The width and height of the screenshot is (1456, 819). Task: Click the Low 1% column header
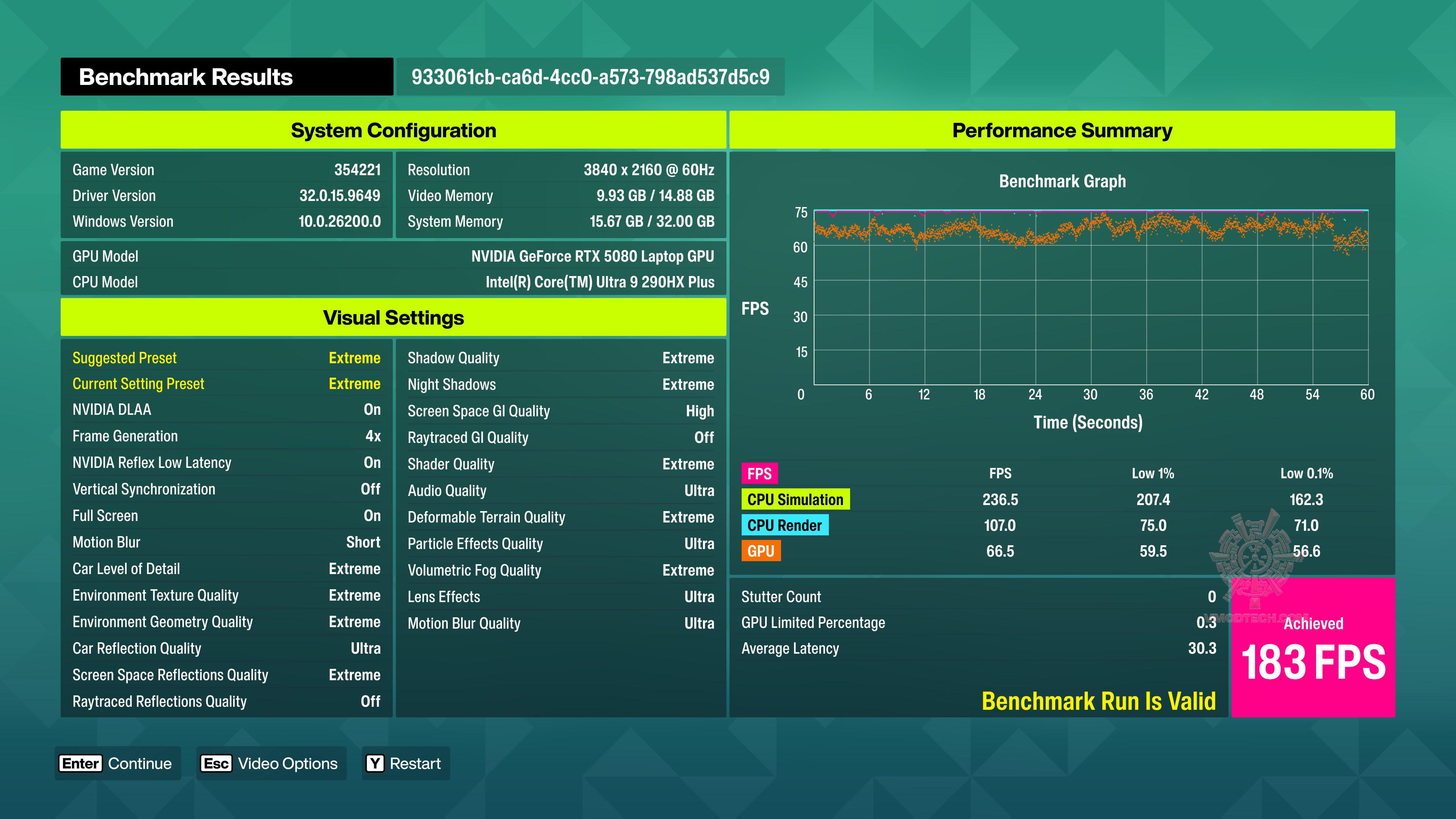point(1153,474)
